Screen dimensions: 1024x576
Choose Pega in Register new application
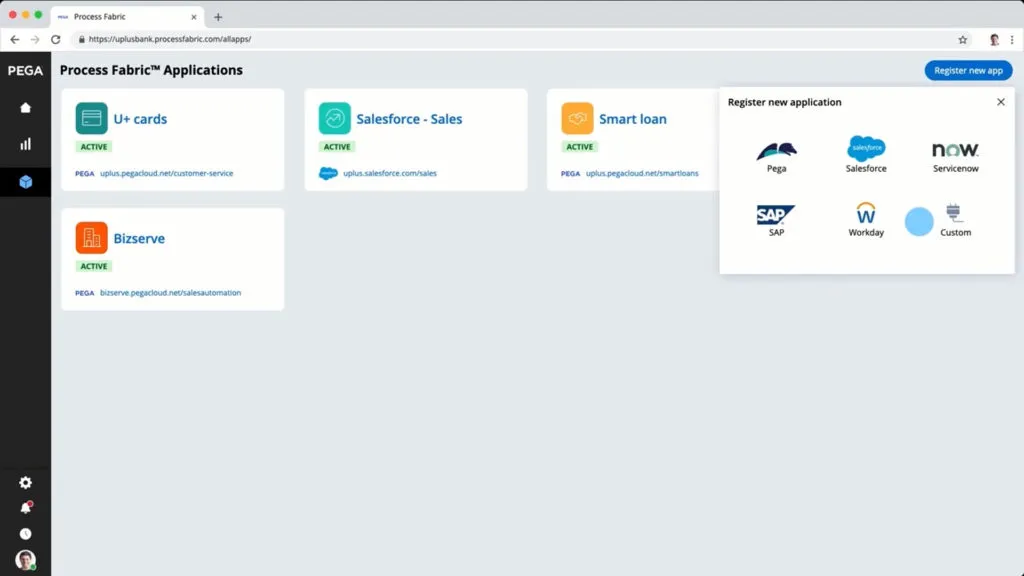click(x=776, y=157)
